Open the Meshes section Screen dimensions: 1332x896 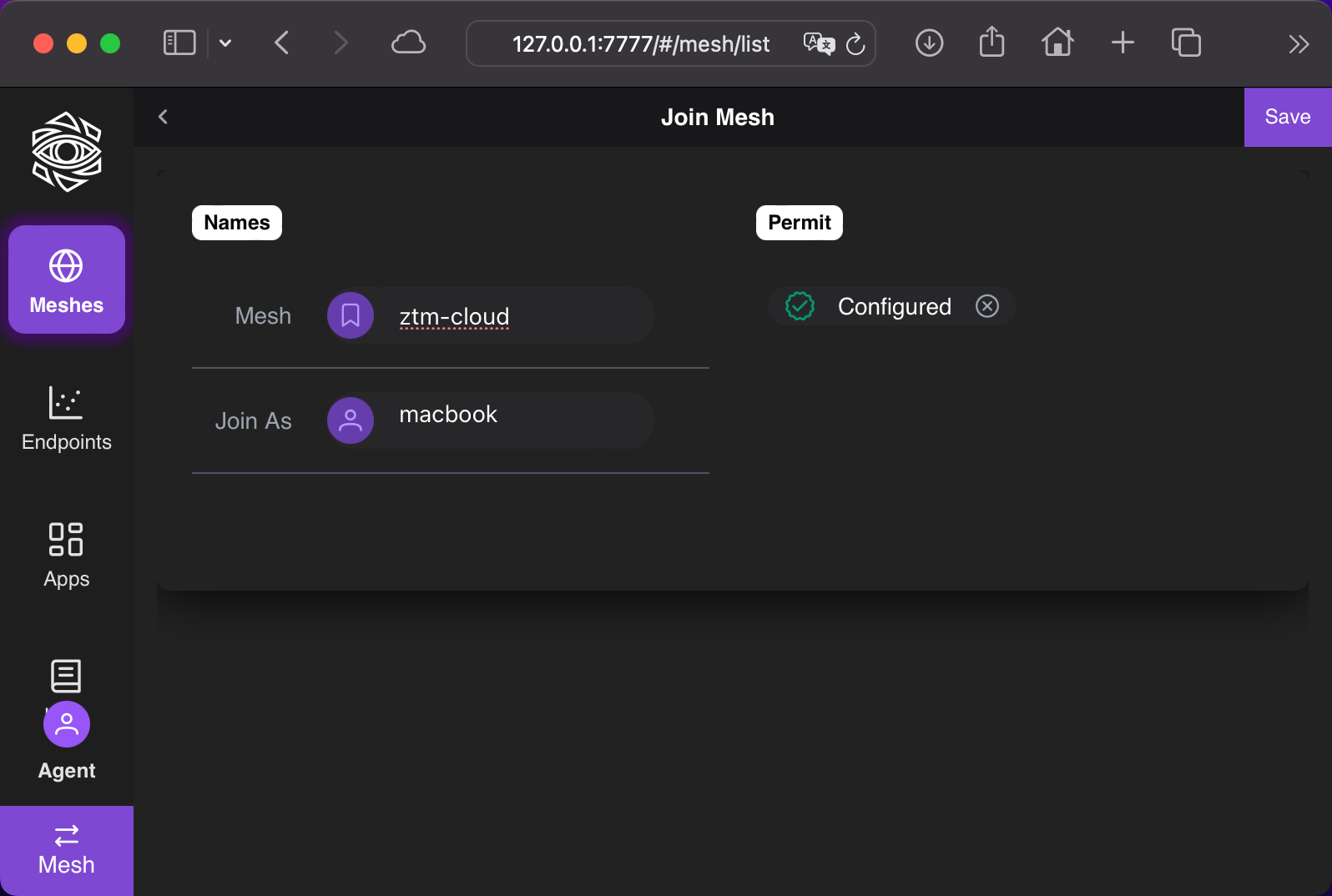67,280
